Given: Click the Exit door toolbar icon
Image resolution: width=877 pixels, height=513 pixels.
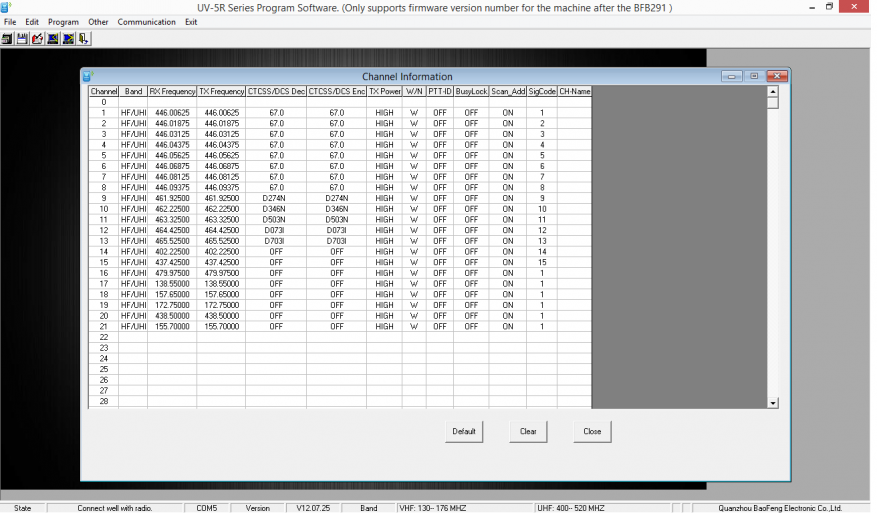Looking at the screenshot, I should [x=84, y=39].
